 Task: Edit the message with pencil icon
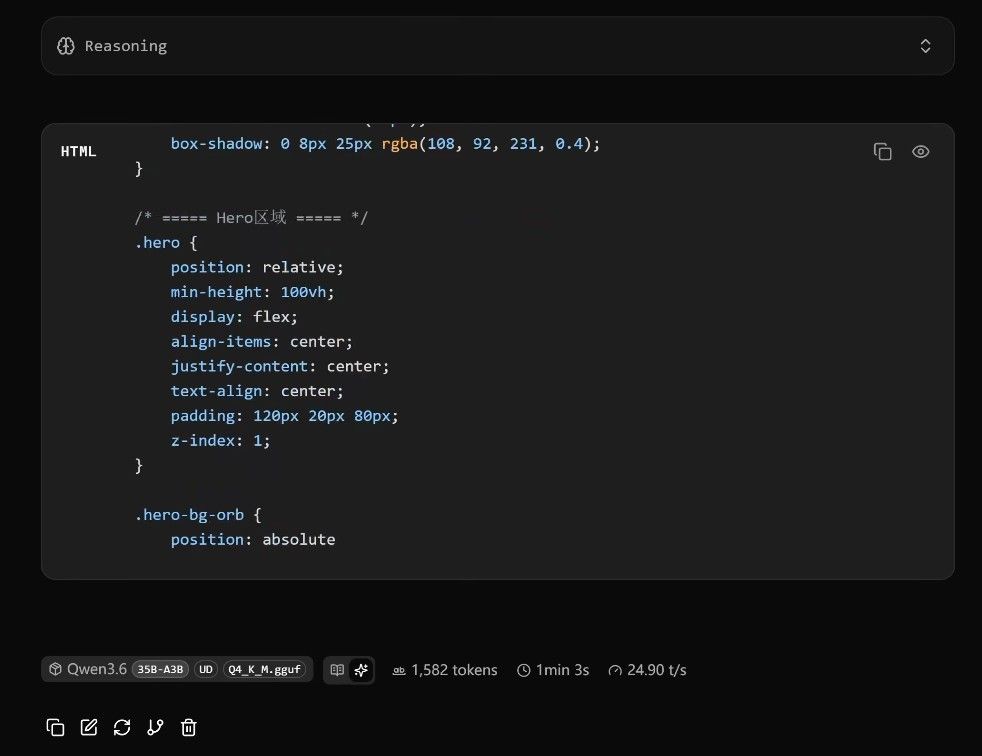tap(89, 727)
